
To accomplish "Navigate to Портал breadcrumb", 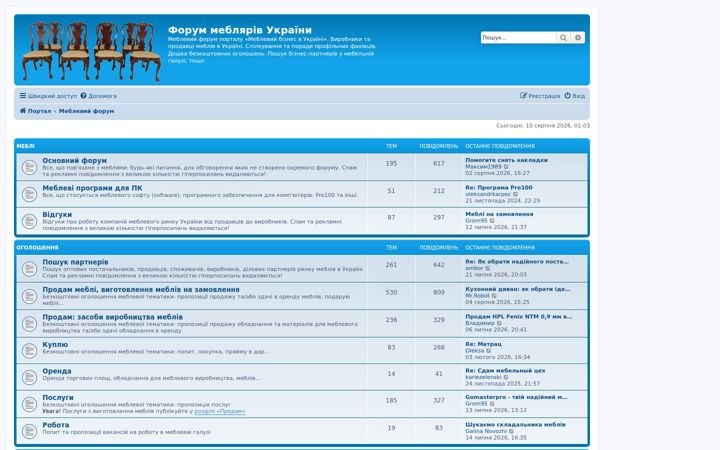I will coord(35,111).
